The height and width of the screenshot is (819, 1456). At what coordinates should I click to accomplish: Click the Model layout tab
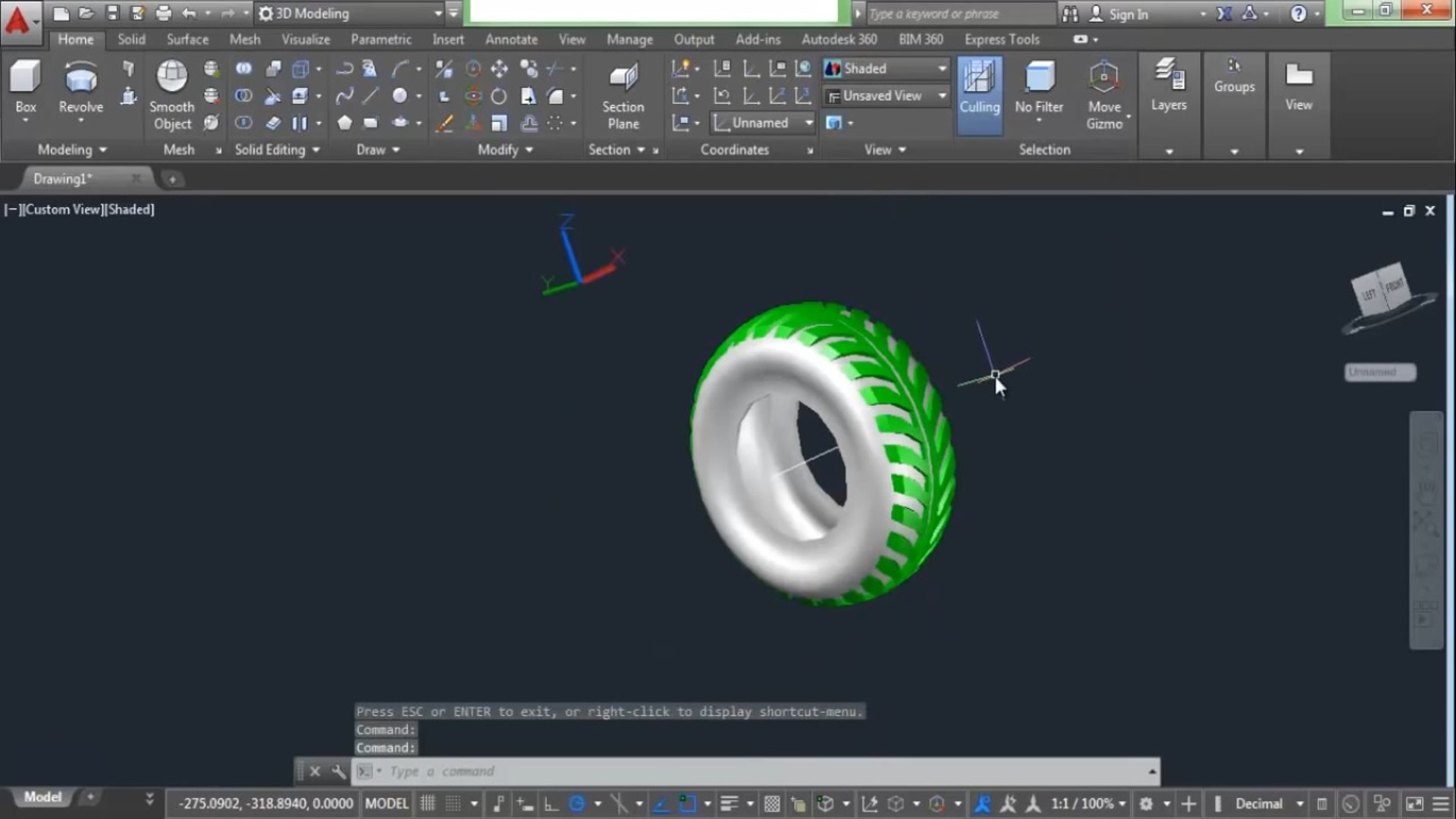point(42,797)
